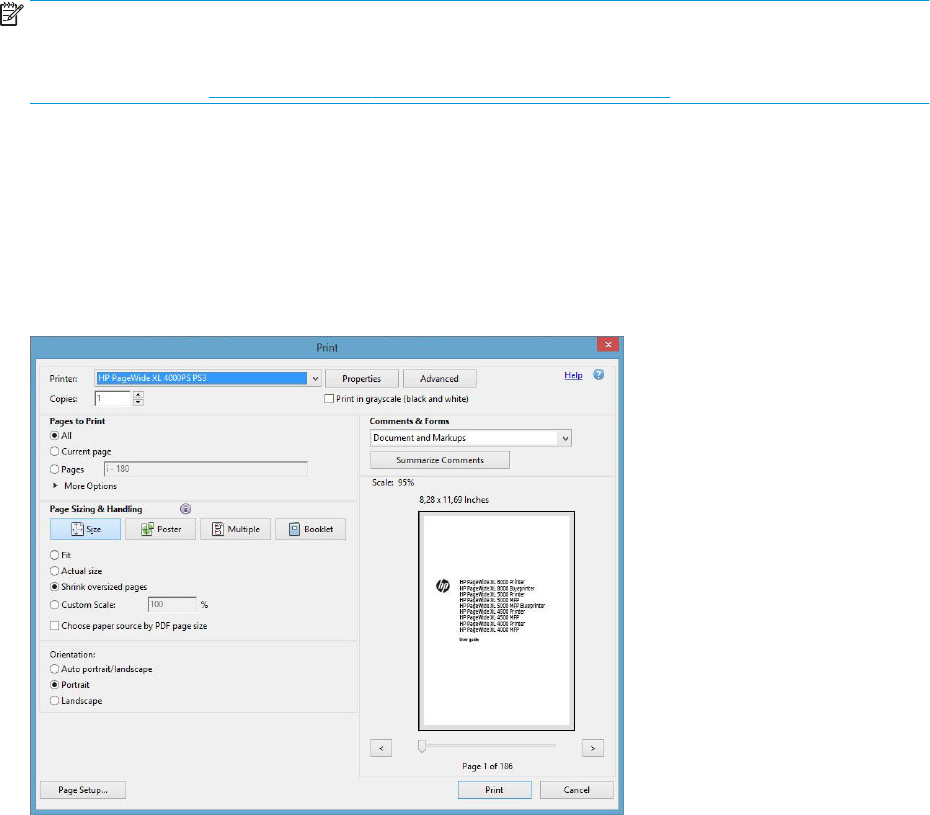Open the Printer selection dropdown
The image size is (930, 815).
tap(315, 379)
